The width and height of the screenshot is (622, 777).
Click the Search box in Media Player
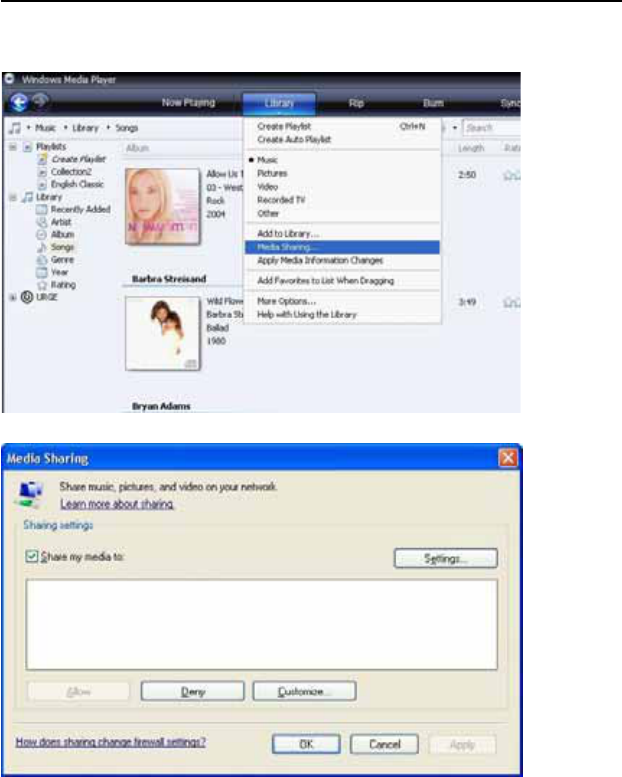(492, 128)
